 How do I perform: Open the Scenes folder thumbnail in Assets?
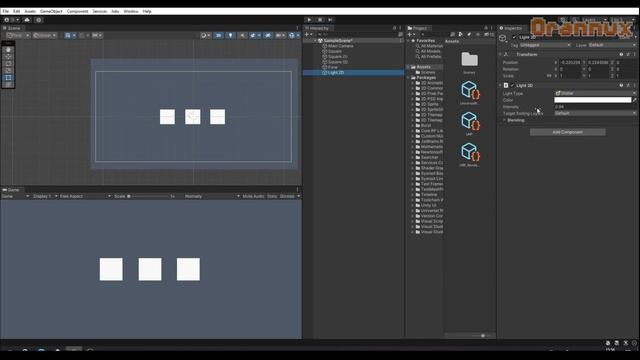pos(469,60)
